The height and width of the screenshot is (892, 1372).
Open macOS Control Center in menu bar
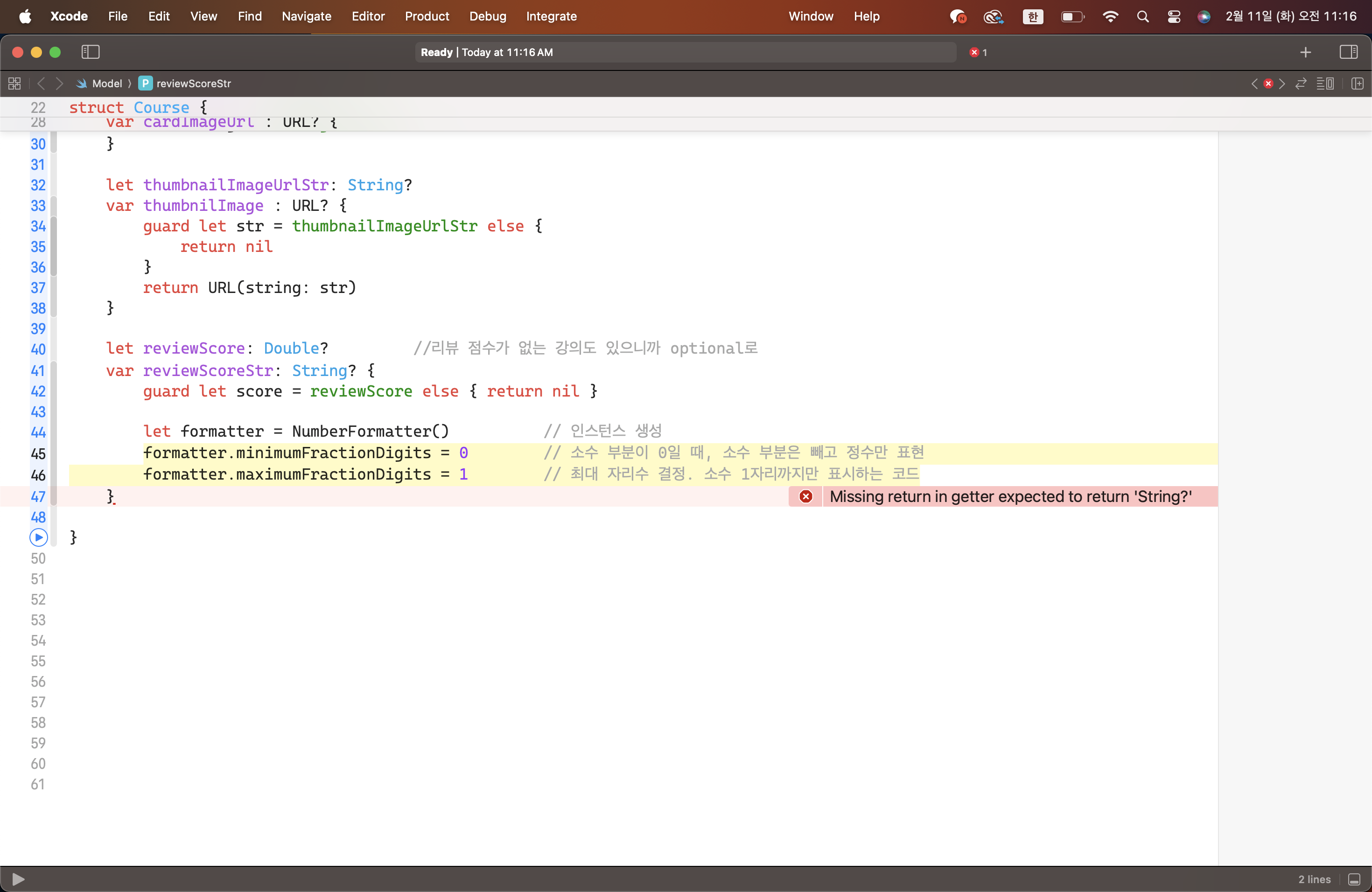[x=1174, y=16]
